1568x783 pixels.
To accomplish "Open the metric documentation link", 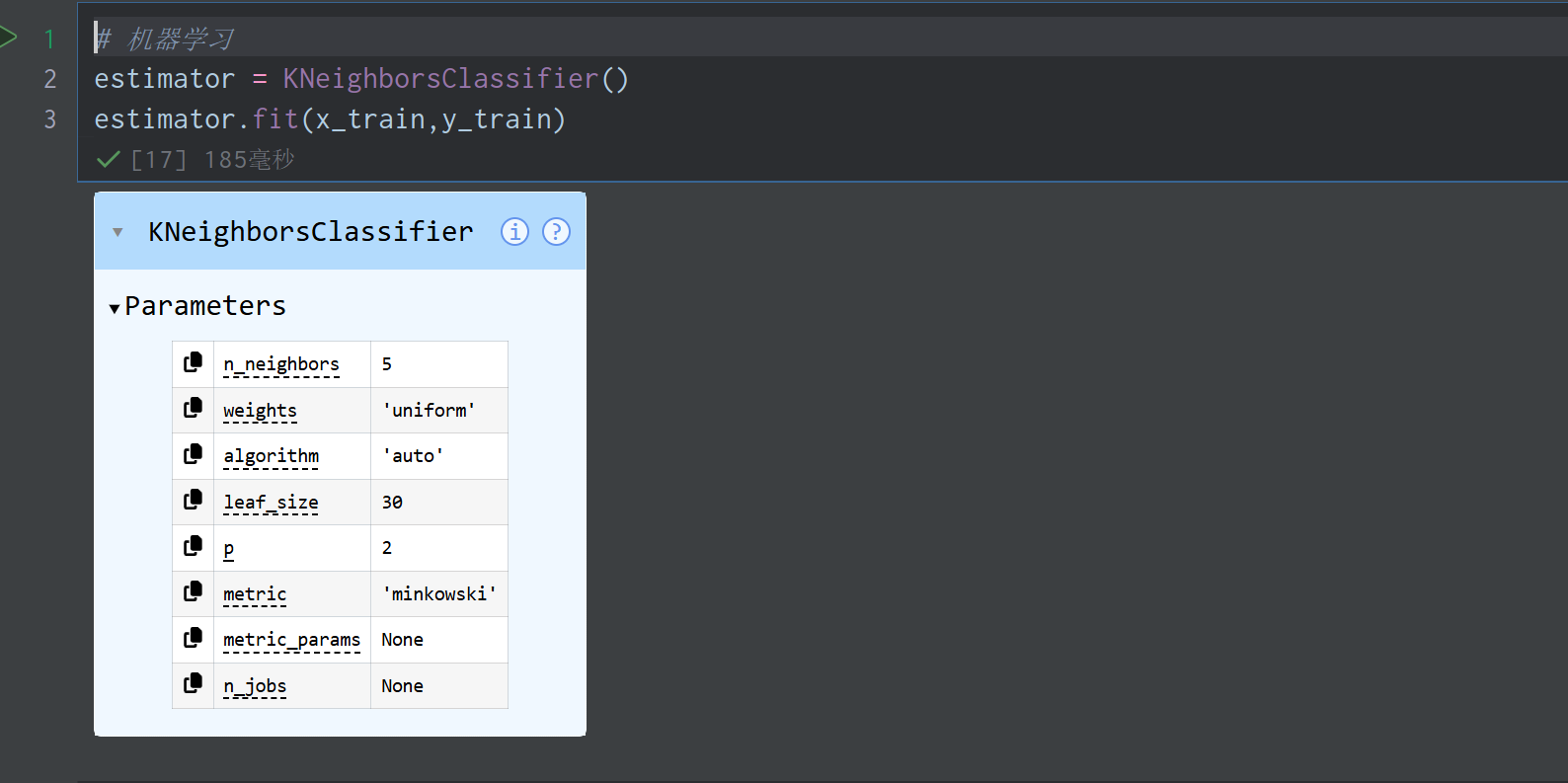I will click(255, 594).
